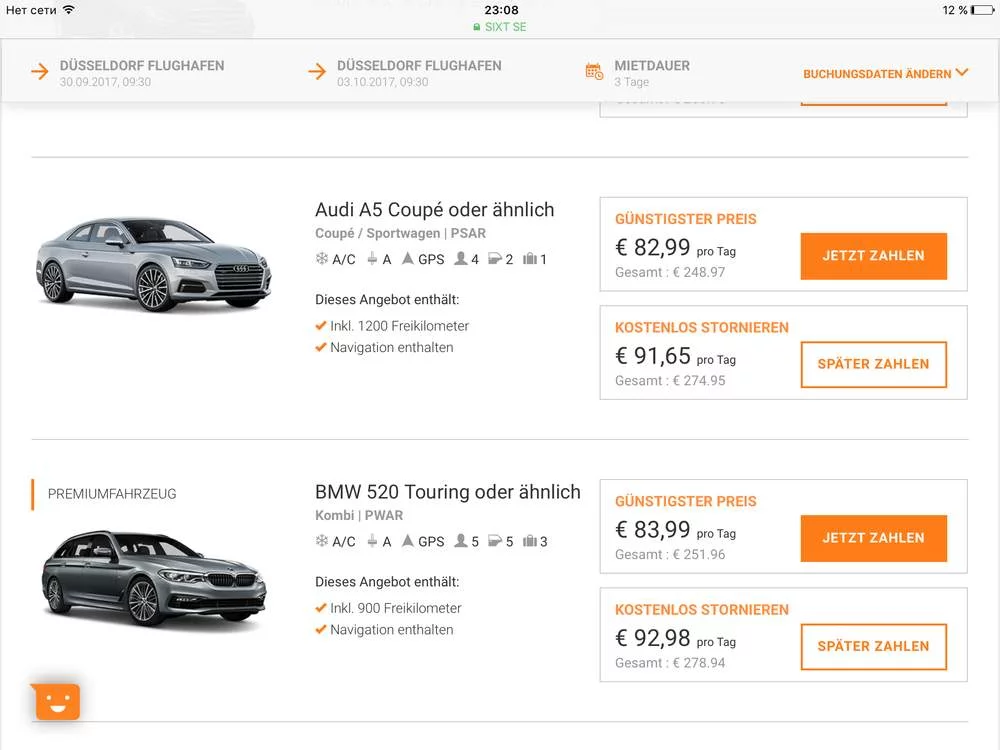Click the doors icon for Audi A5 Coupé
This screenshot has width=1000, height=750.
494,259
